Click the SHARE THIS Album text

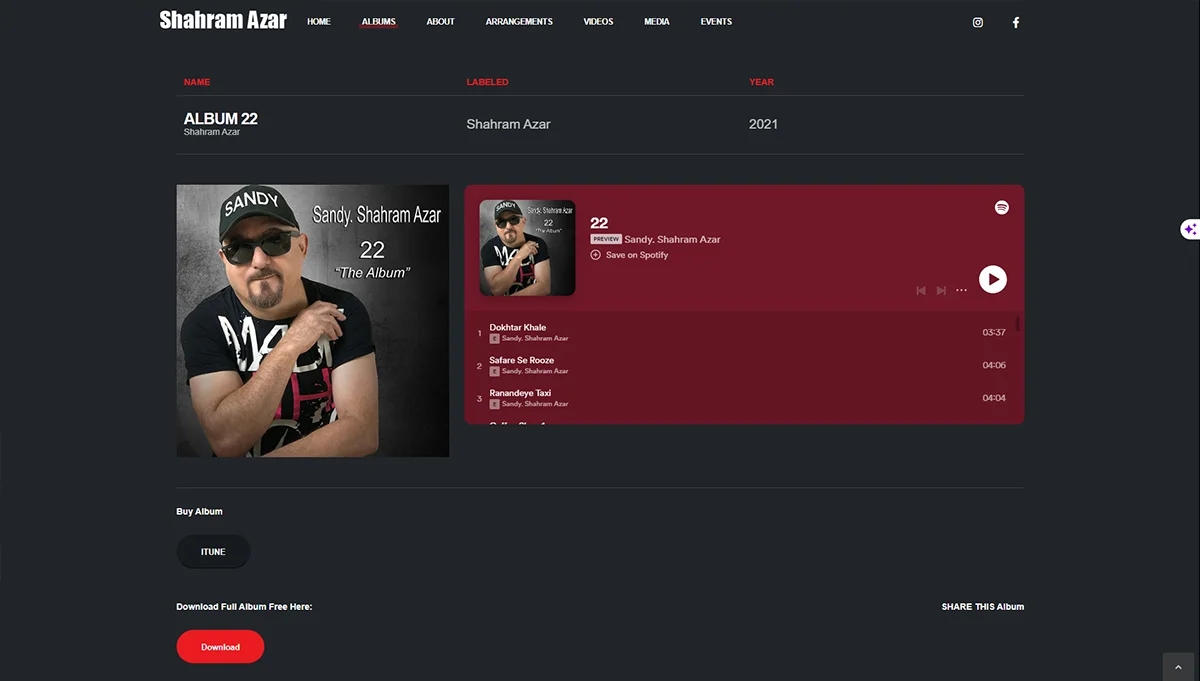[x=983, y=607]
